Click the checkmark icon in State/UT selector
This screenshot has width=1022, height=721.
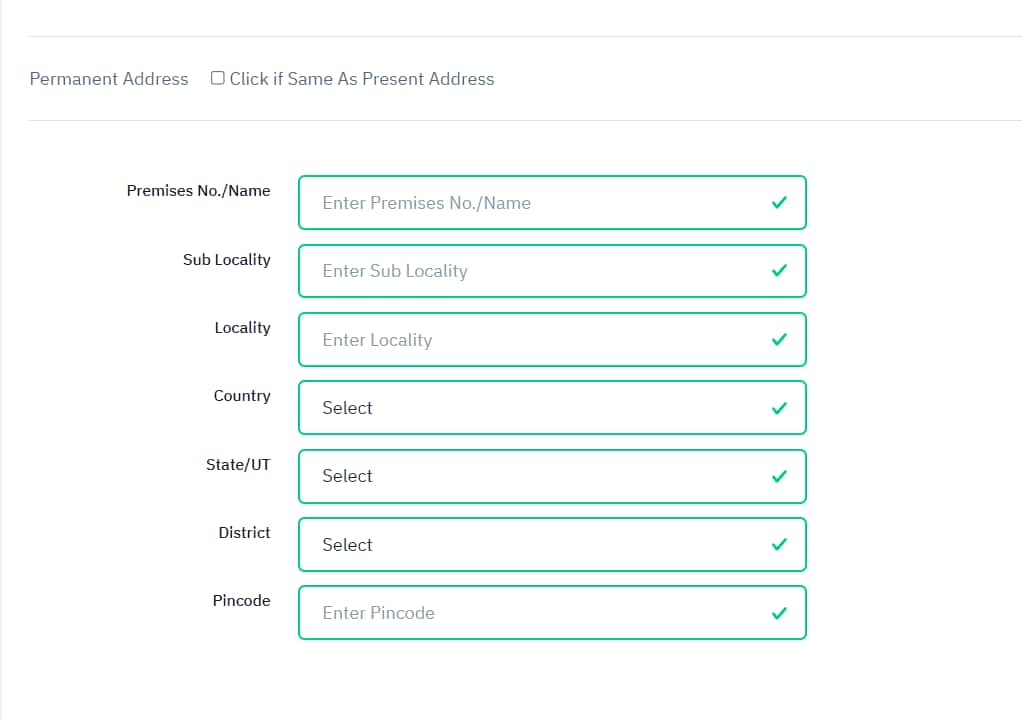pos(779,476)
